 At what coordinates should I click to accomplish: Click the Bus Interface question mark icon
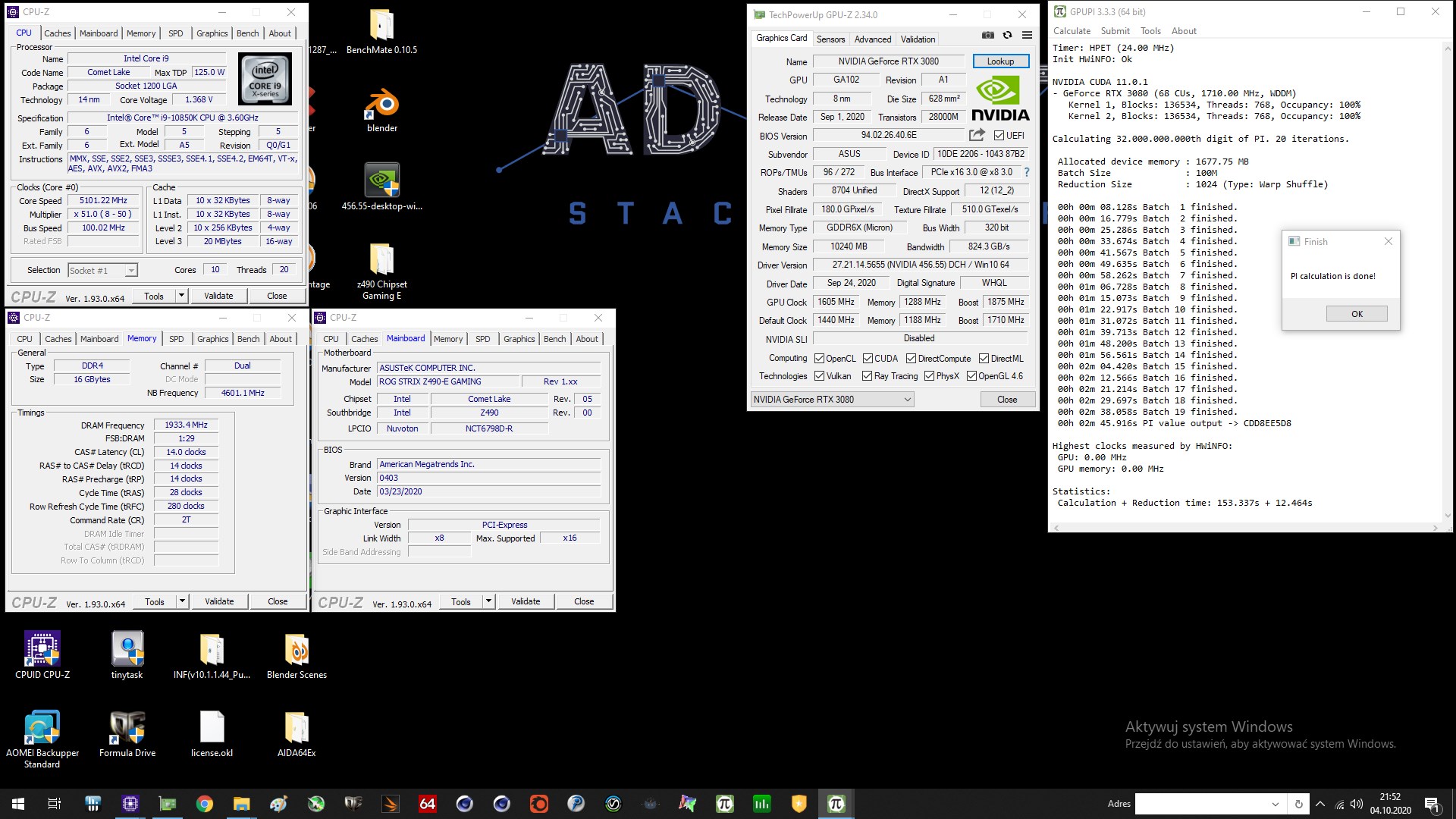[1027, 172]
